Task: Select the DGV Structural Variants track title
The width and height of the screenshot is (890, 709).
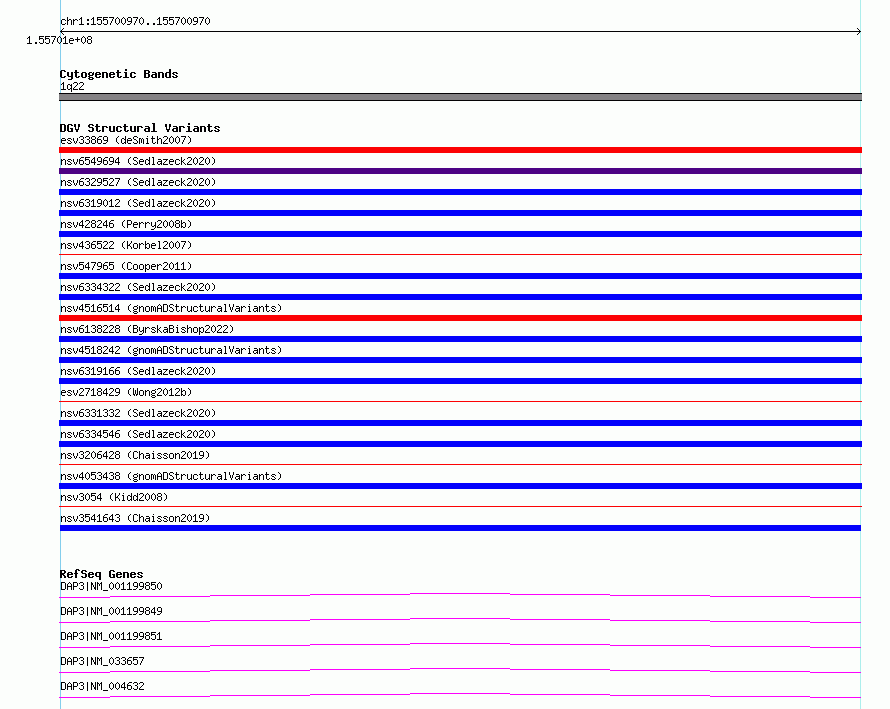Action: 140,128
